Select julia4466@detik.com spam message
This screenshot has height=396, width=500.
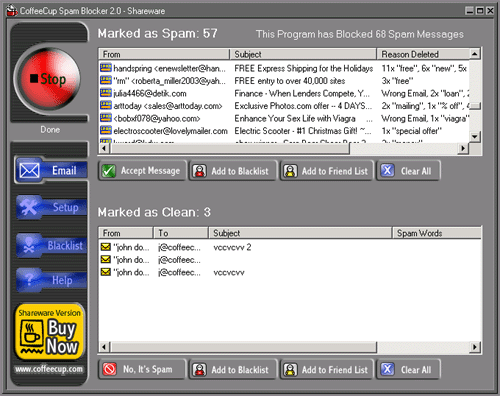(284, 93)
